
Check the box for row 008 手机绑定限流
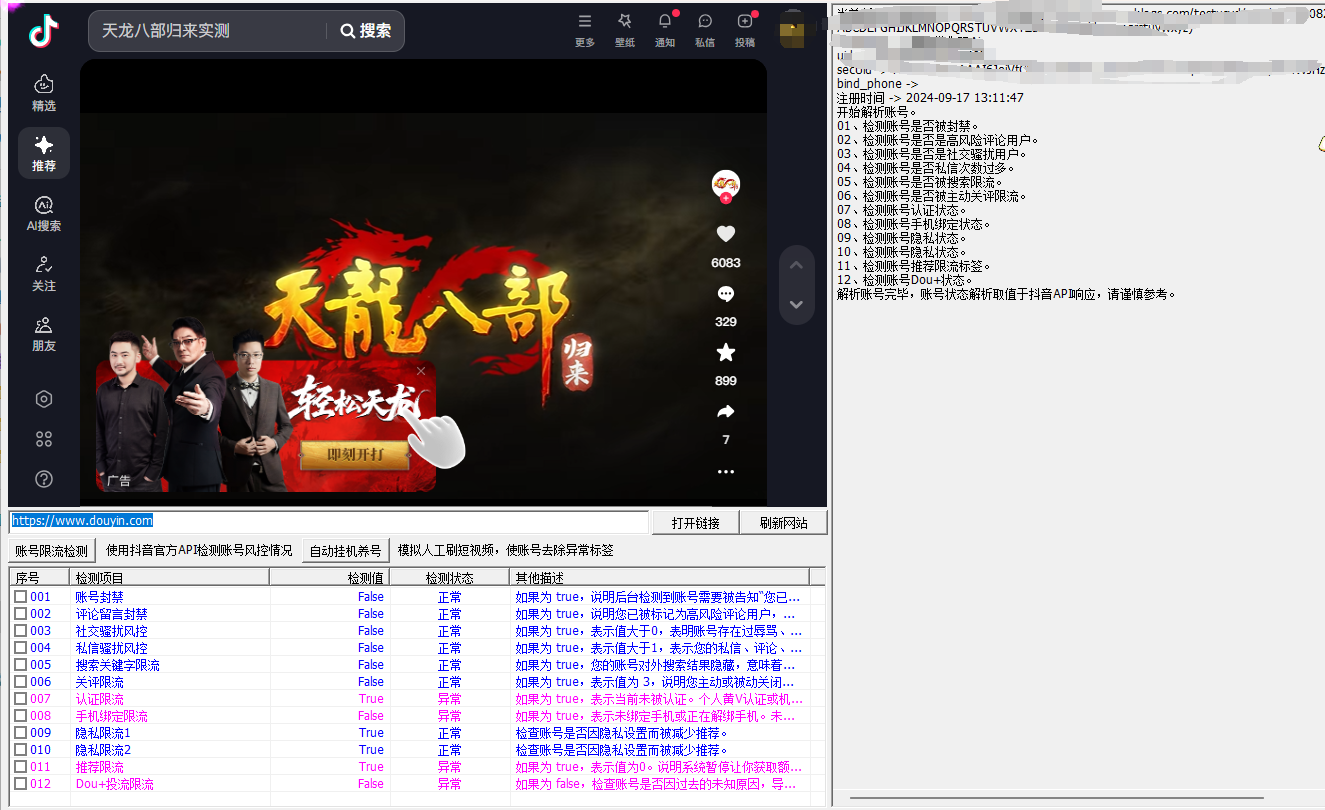pyautogui.click(x=21, y=716)
